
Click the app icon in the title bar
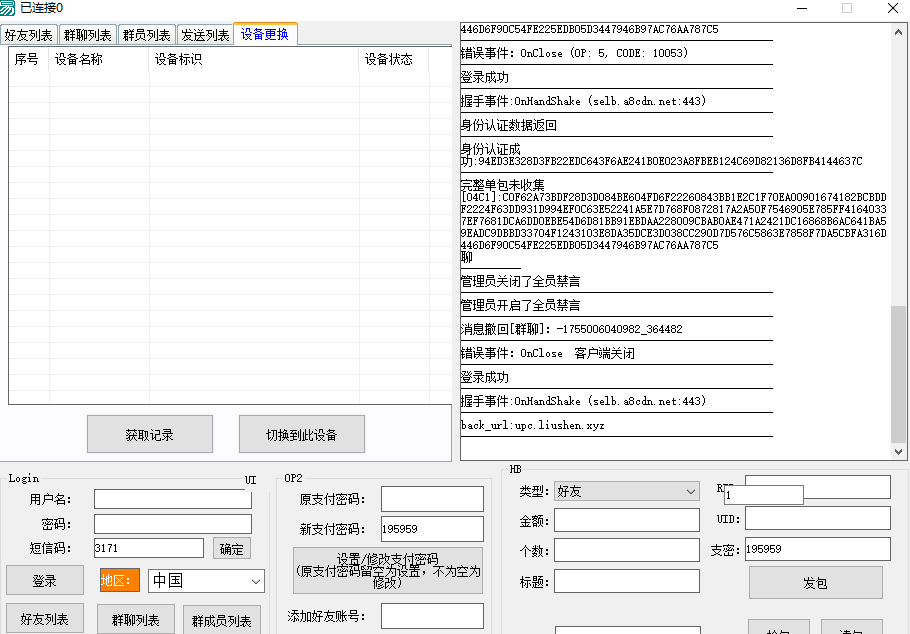9,8
